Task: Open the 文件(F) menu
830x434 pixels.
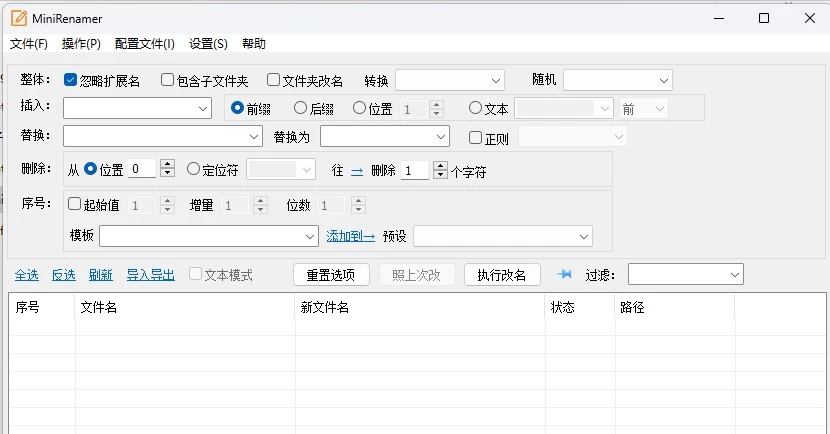Action: (x=29, y=44)
